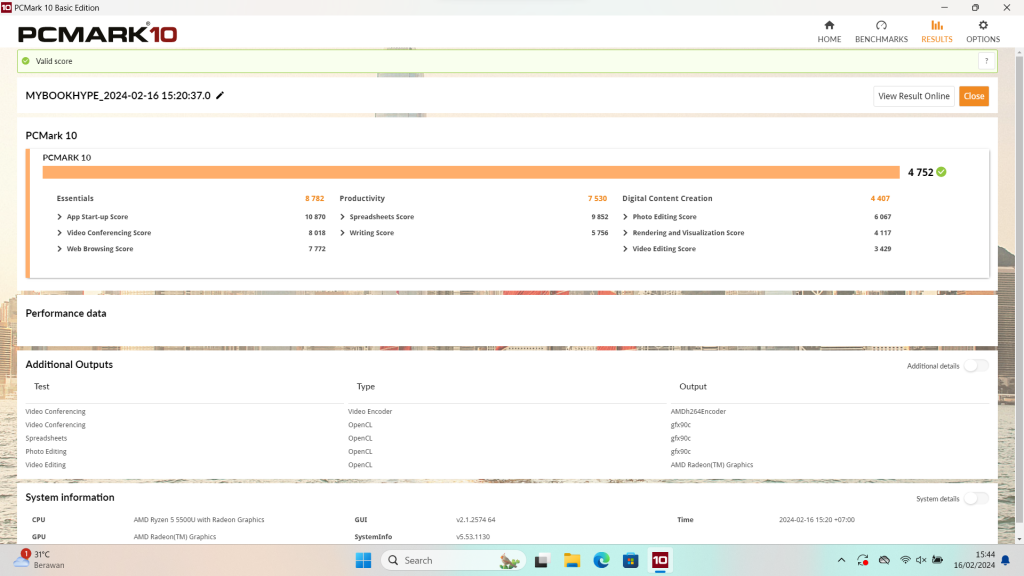The height and width of the screenshot is (576, 1024).
Task: Click the AMDh264Encoder output value
Action: [x=697, y=411]
